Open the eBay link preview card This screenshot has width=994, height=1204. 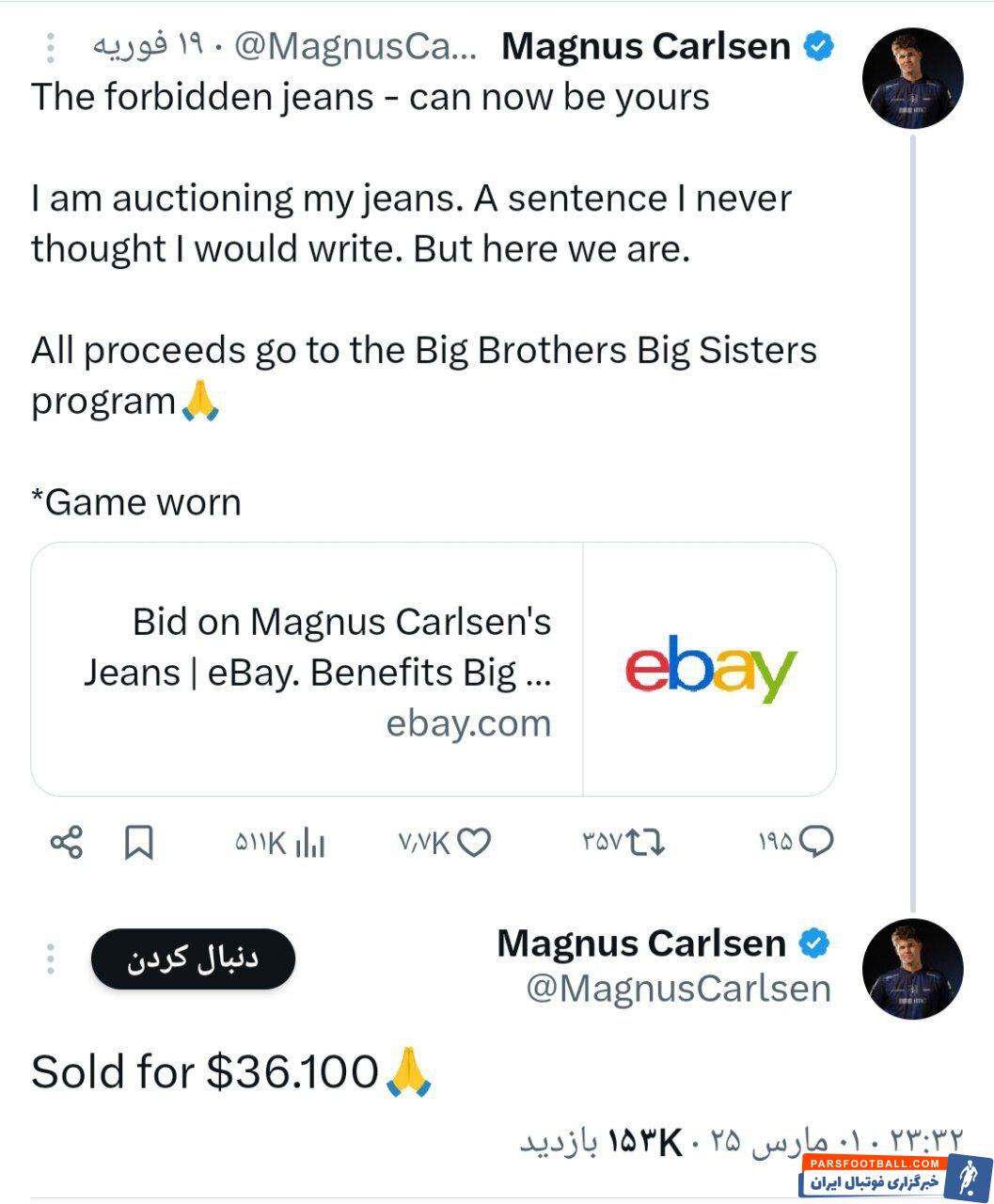(433, 670)
